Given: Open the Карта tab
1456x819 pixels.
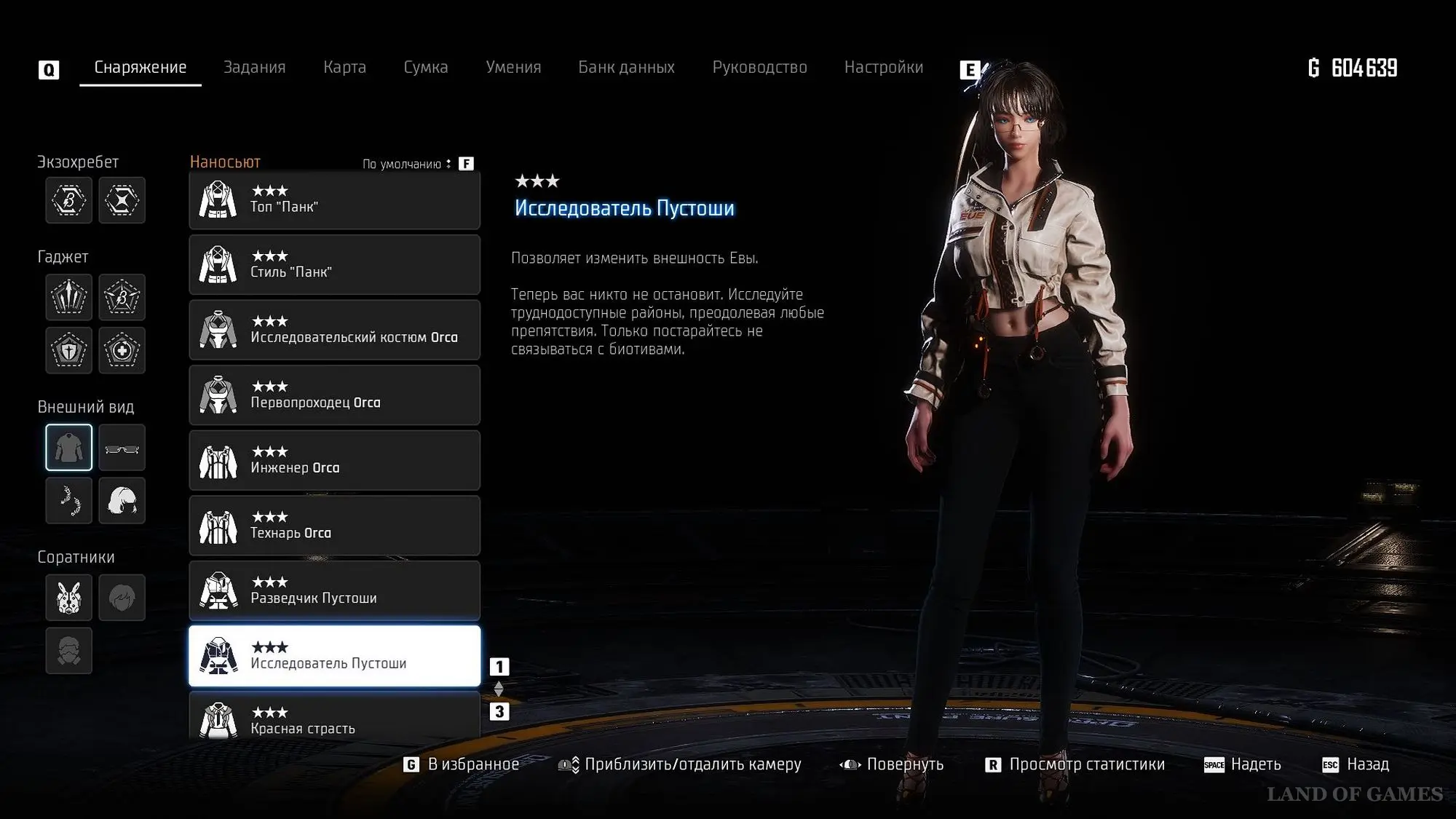Looking at the screenshot, I should point(345,67).
